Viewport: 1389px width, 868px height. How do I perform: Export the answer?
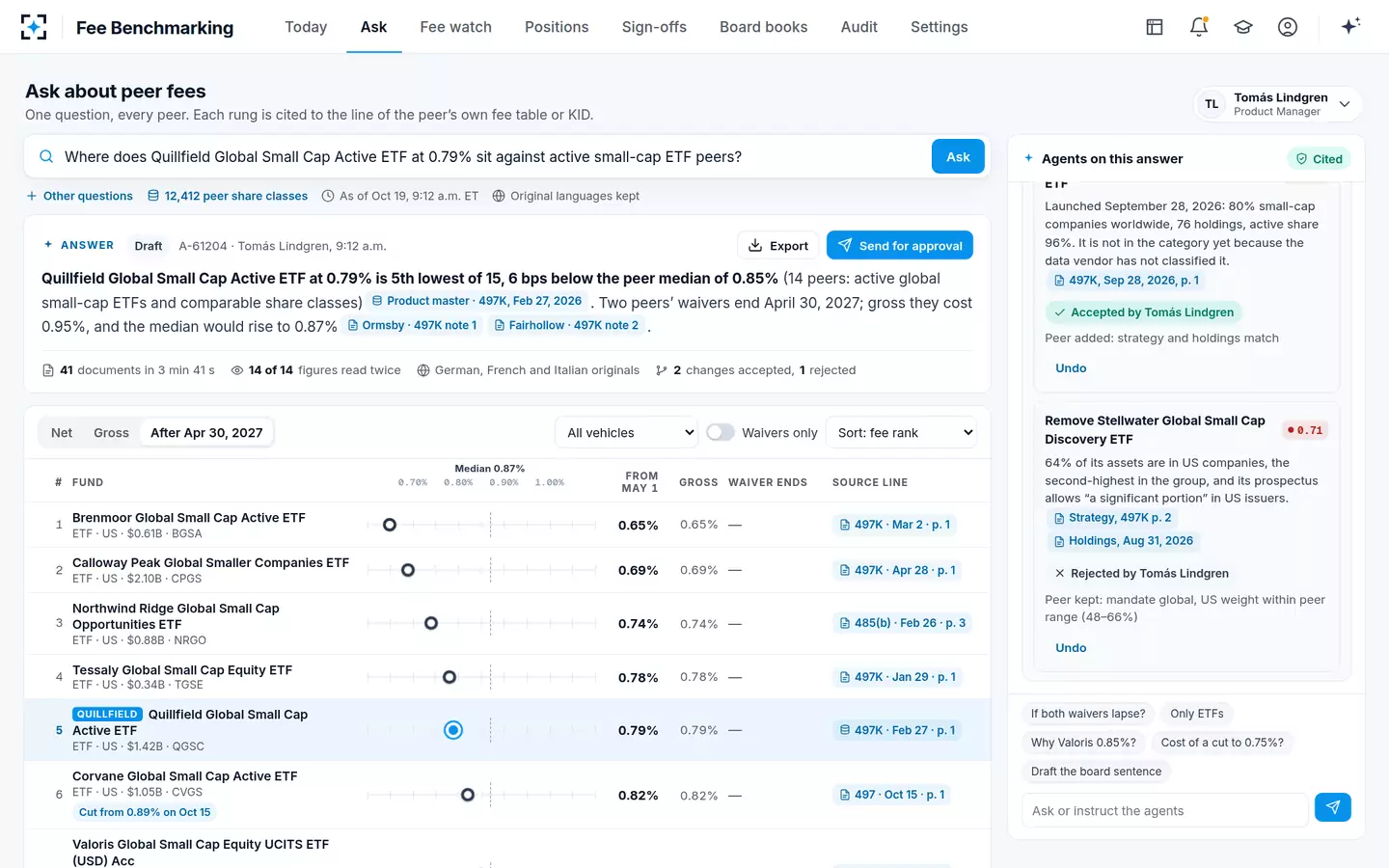point(778,246)
